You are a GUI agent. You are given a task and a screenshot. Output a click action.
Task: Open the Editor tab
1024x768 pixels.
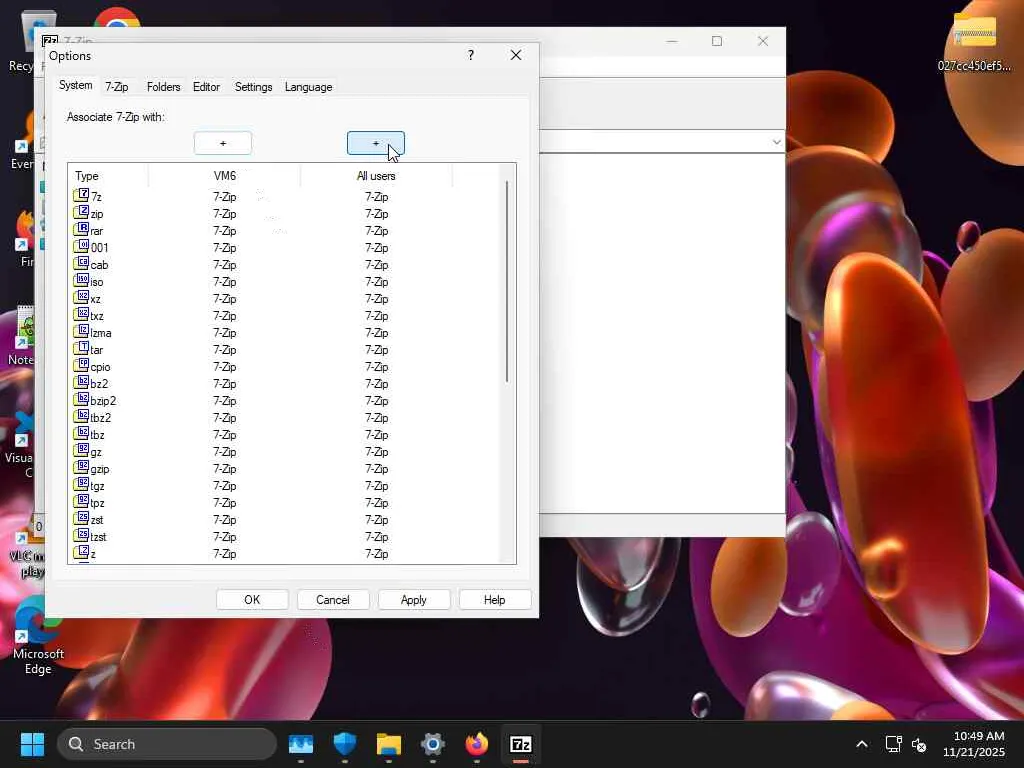pyautogui.click(x=206, y=87)
